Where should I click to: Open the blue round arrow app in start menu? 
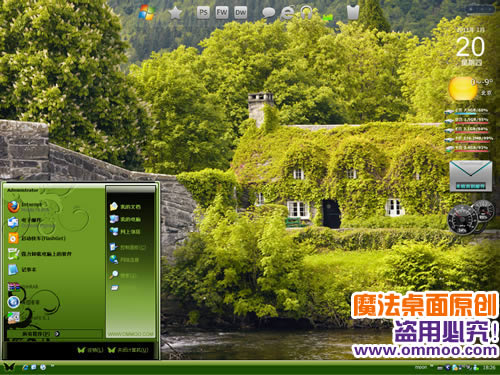tap(23, 302)
